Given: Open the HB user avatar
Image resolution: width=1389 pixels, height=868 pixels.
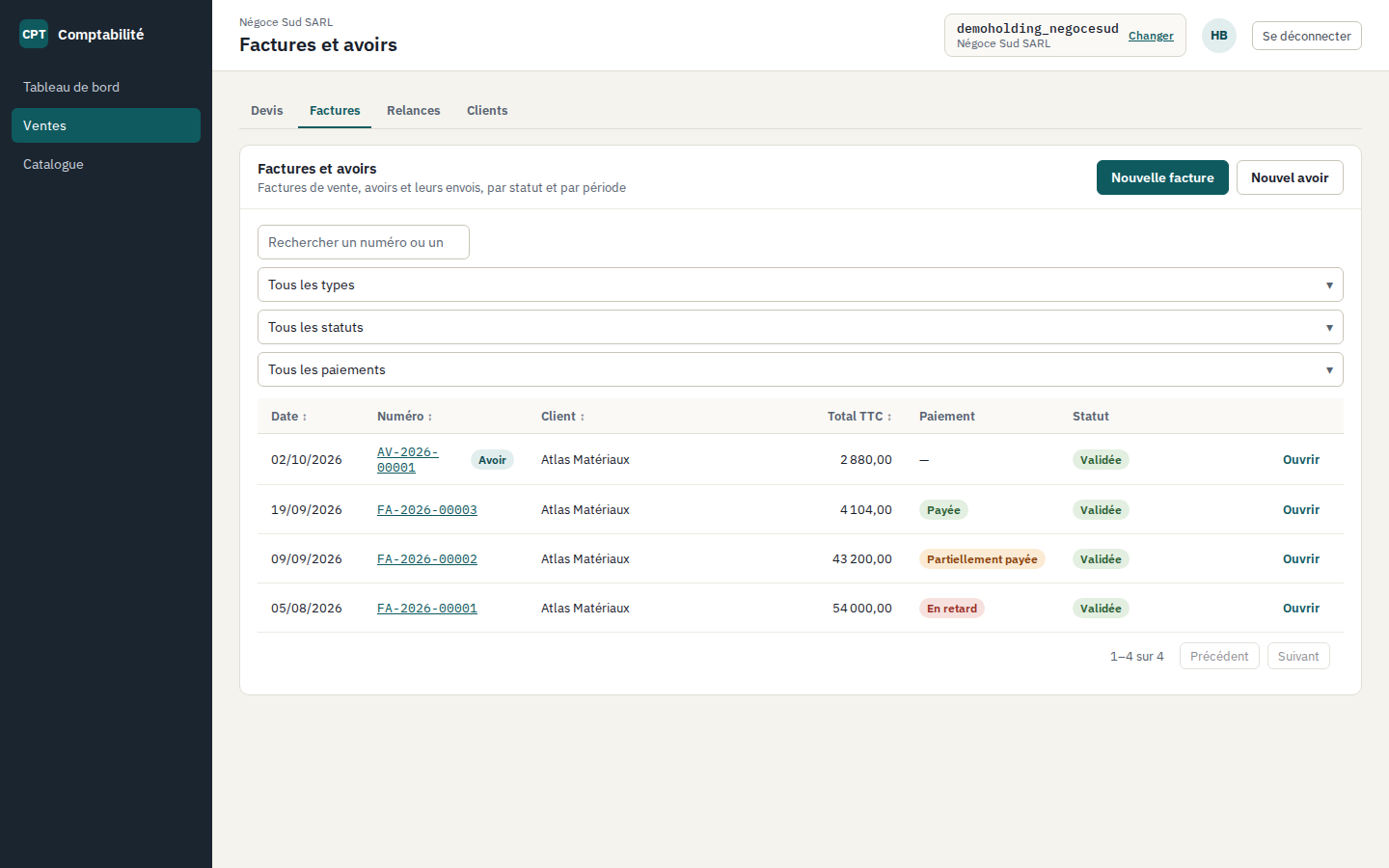Looking at the screenshot, I should (1219, 36).
